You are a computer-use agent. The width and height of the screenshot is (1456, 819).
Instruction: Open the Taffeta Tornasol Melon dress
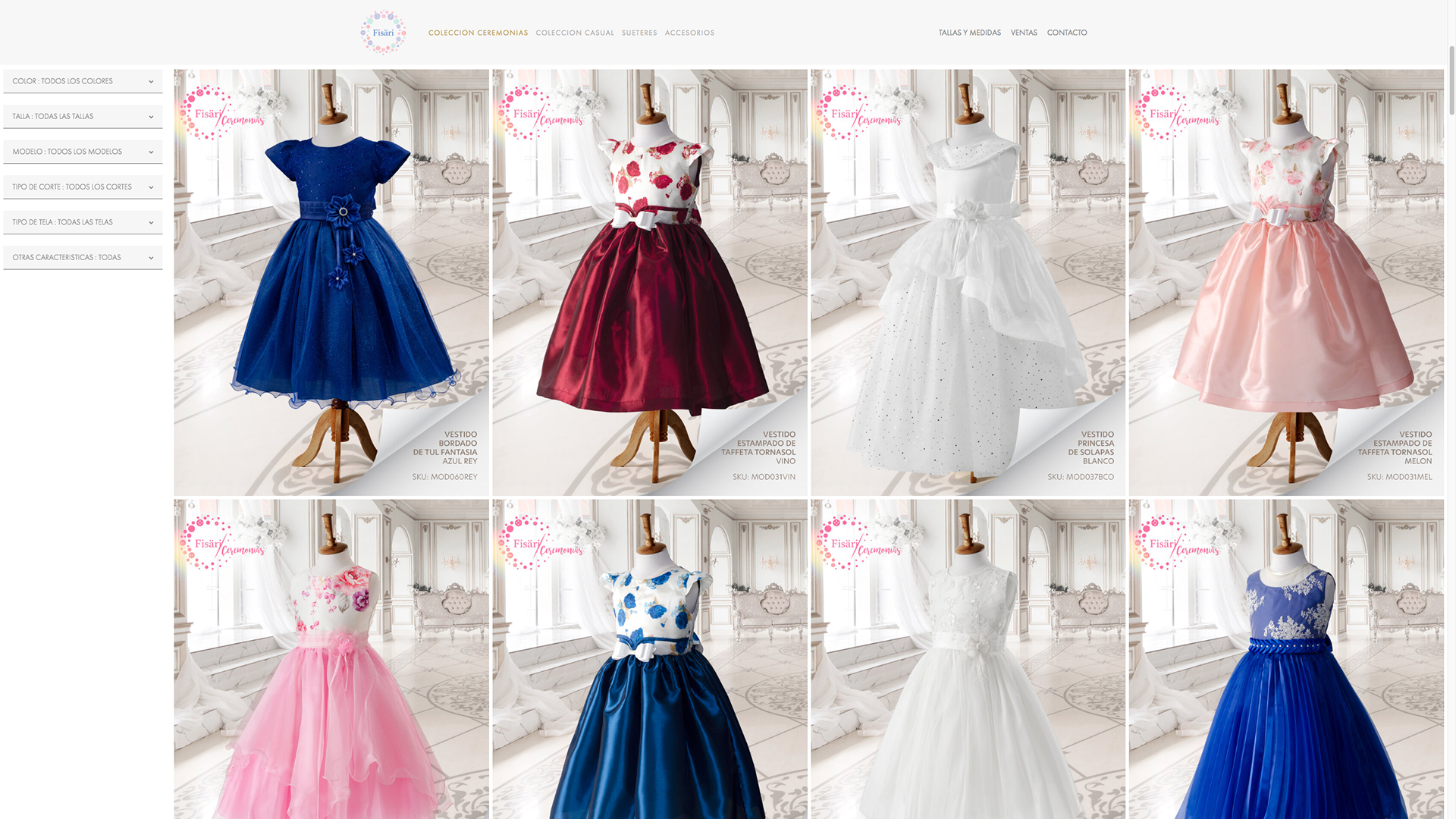[1286, 283]
